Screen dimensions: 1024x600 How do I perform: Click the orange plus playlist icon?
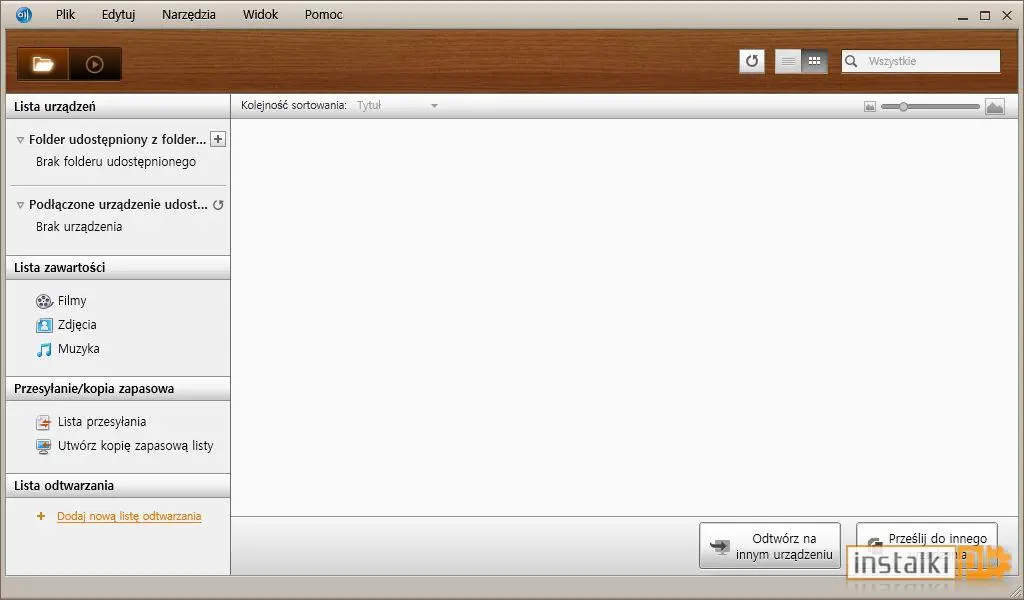(41, 516)
